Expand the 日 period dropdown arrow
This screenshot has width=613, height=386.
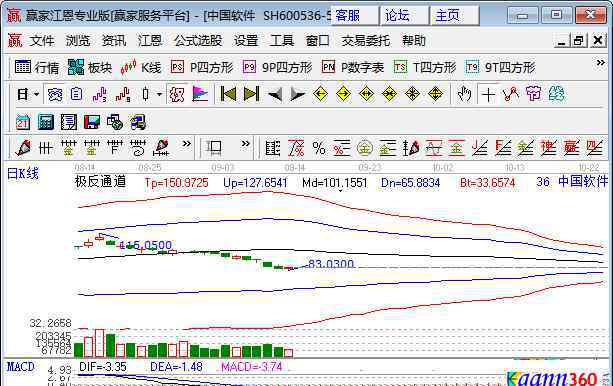point(37,95)
